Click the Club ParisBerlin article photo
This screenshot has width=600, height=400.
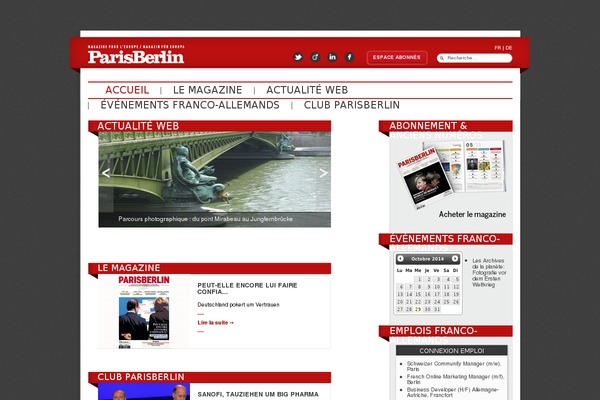click(x=144, y=392)
